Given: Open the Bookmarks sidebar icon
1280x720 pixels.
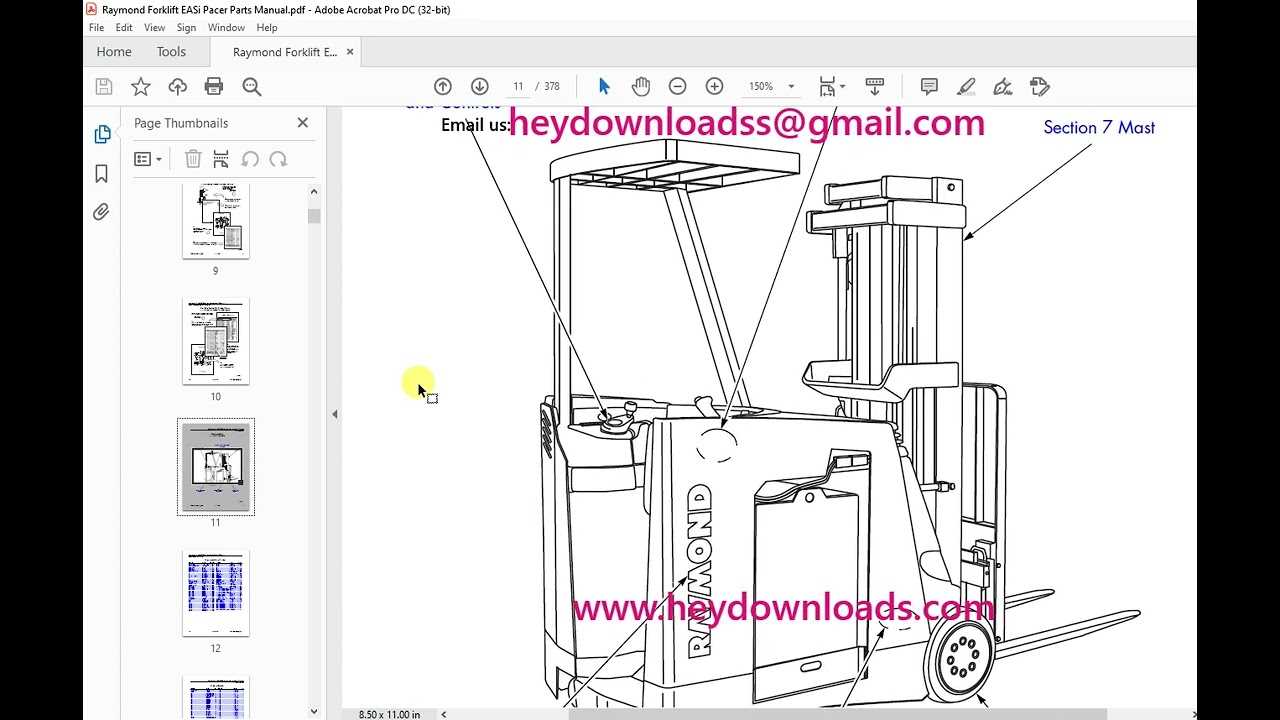Looking at the screenshot, I should [101, 174].
